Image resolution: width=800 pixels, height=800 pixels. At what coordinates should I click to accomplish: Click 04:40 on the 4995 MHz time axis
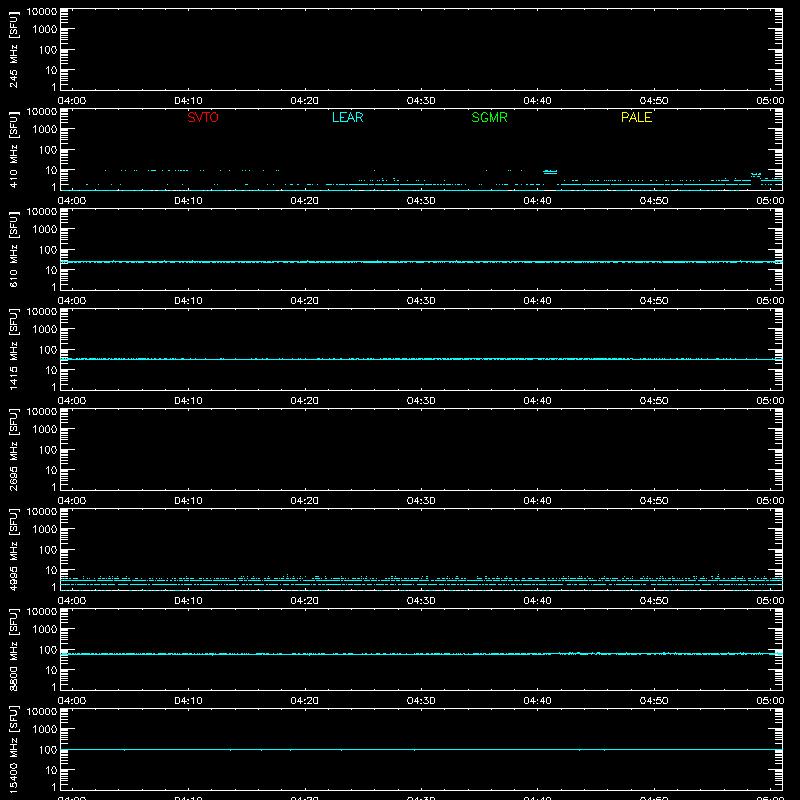click(x=537, y=601)
